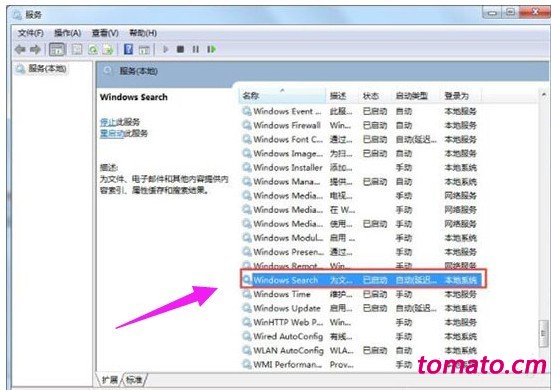This screenshot has width=551, height=390.
Task: Click the Back arrow toolbar icon
Action: (x=20, y=50)
